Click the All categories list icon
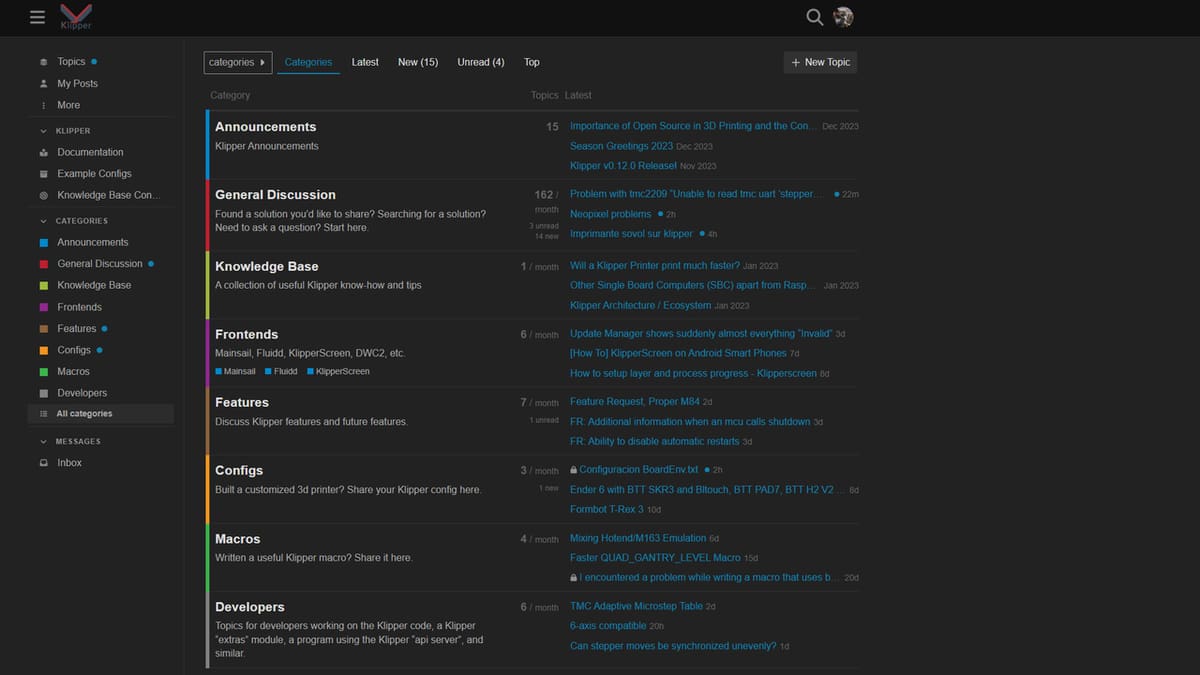Image resolution: width=1200 pixels, height=675 pixels. (x=43, y=414)
